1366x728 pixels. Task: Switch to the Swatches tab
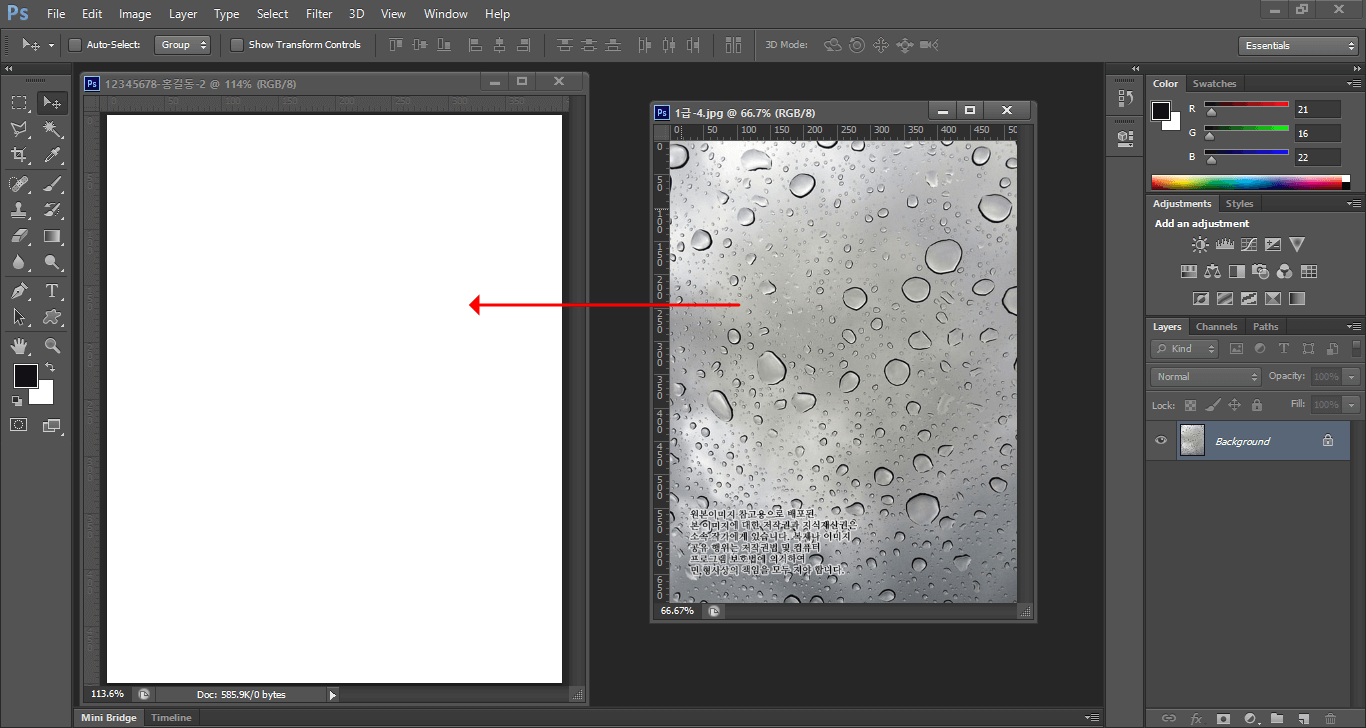[x=1214, y=84]
